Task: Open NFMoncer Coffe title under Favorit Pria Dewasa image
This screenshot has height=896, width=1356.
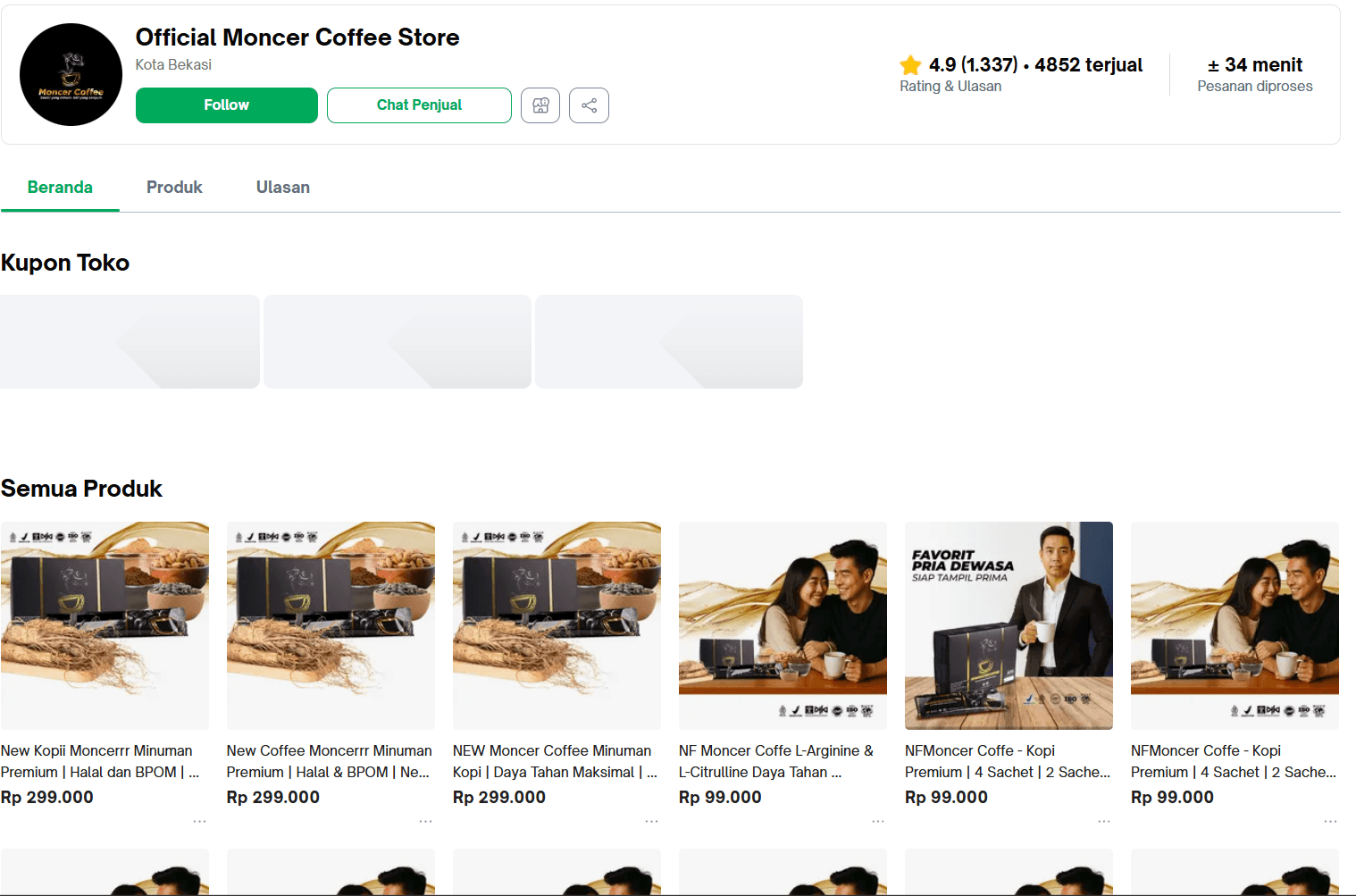Action: click(1008, 762)
